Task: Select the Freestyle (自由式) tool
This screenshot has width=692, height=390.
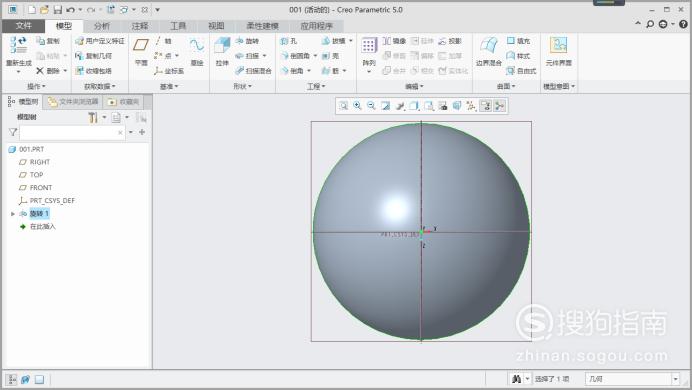Action: point(522,71)
